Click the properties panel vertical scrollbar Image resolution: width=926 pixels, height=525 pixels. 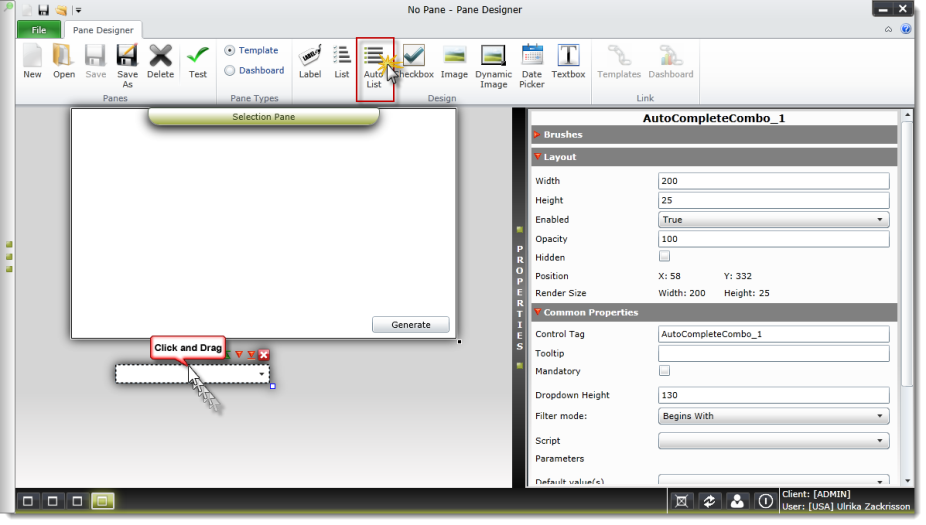click(907, 254)
